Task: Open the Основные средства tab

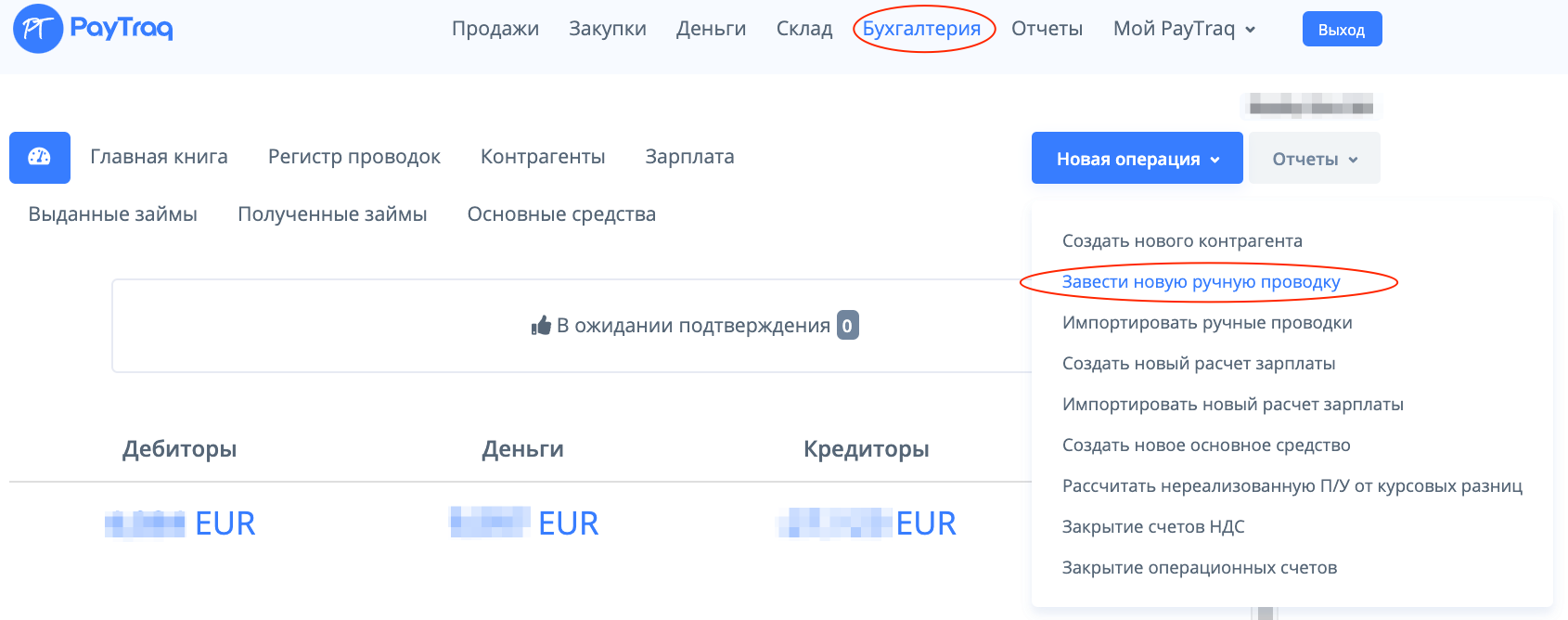Action: [x=561, y=214]
